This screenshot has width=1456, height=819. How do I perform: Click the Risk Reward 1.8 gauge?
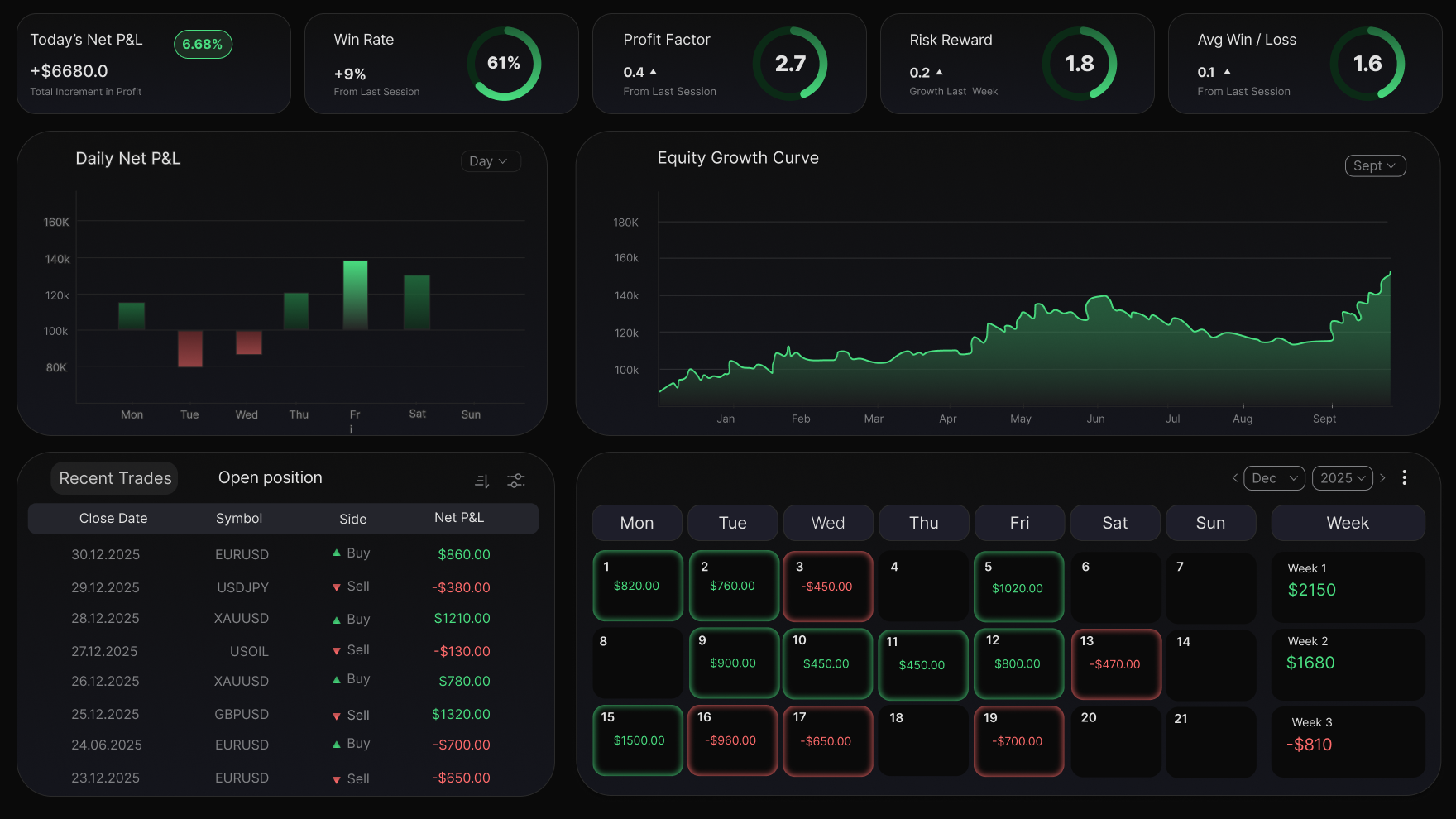(1079, 64)
